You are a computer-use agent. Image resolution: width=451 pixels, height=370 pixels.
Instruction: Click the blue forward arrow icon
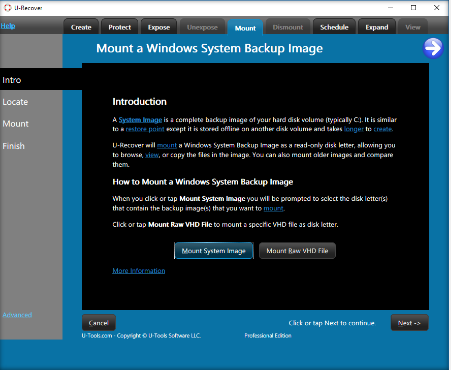[x=433, y=48]
